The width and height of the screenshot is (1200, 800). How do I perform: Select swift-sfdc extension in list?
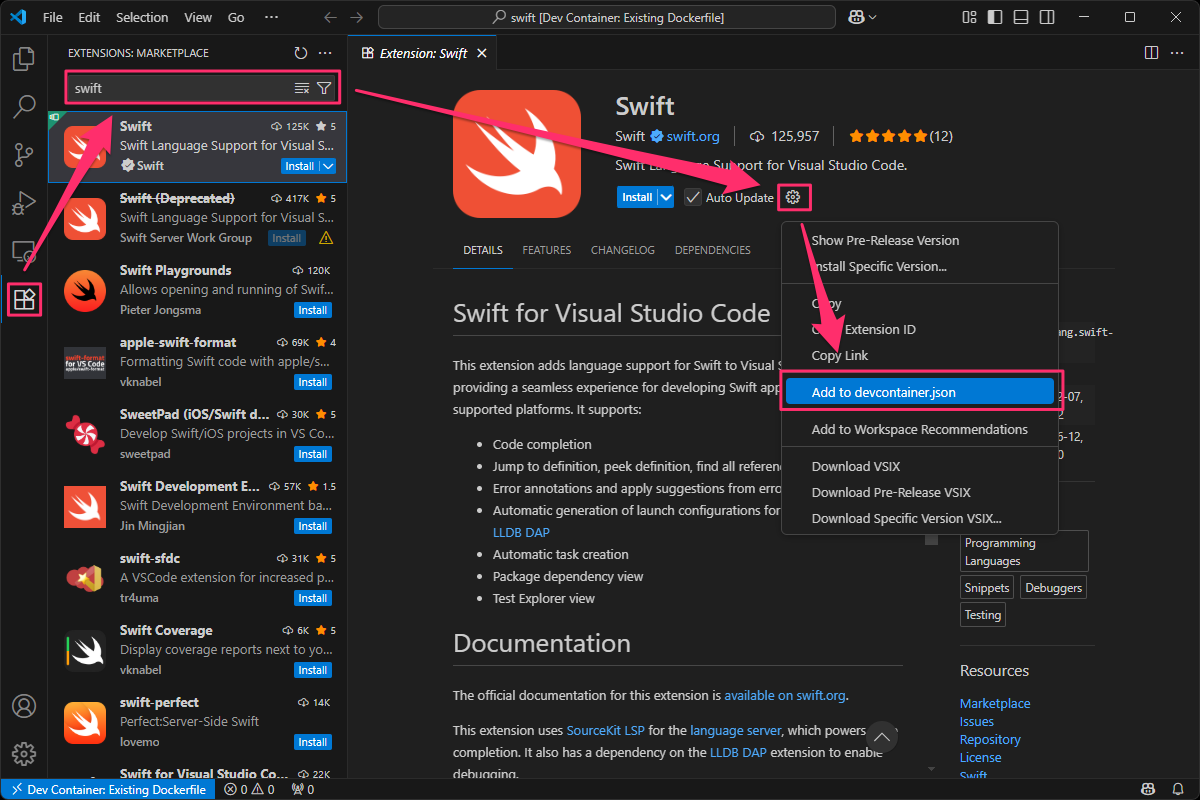pos(197,578)
